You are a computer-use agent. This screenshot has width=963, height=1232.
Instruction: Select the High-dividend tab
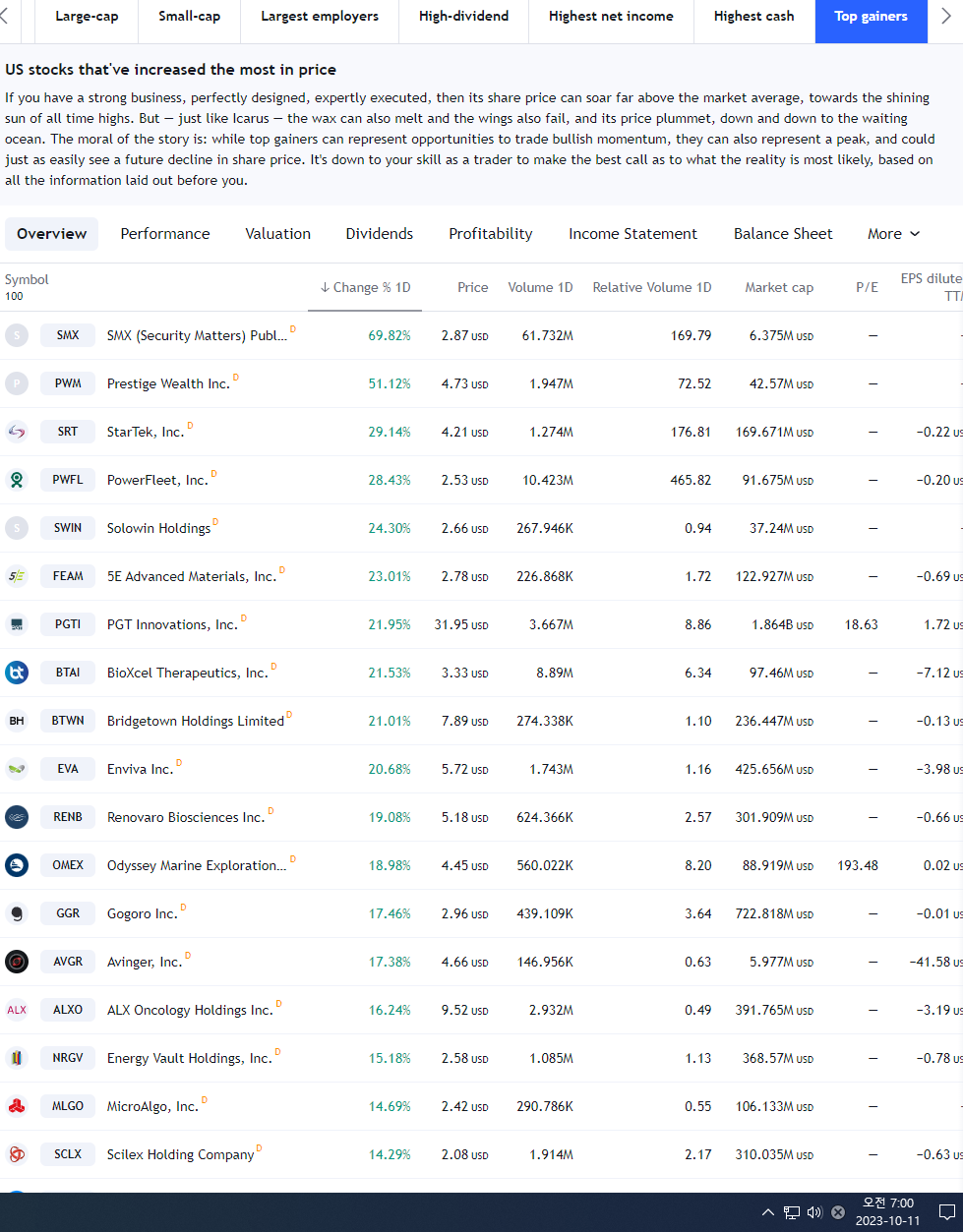click(x=464, y=17)
